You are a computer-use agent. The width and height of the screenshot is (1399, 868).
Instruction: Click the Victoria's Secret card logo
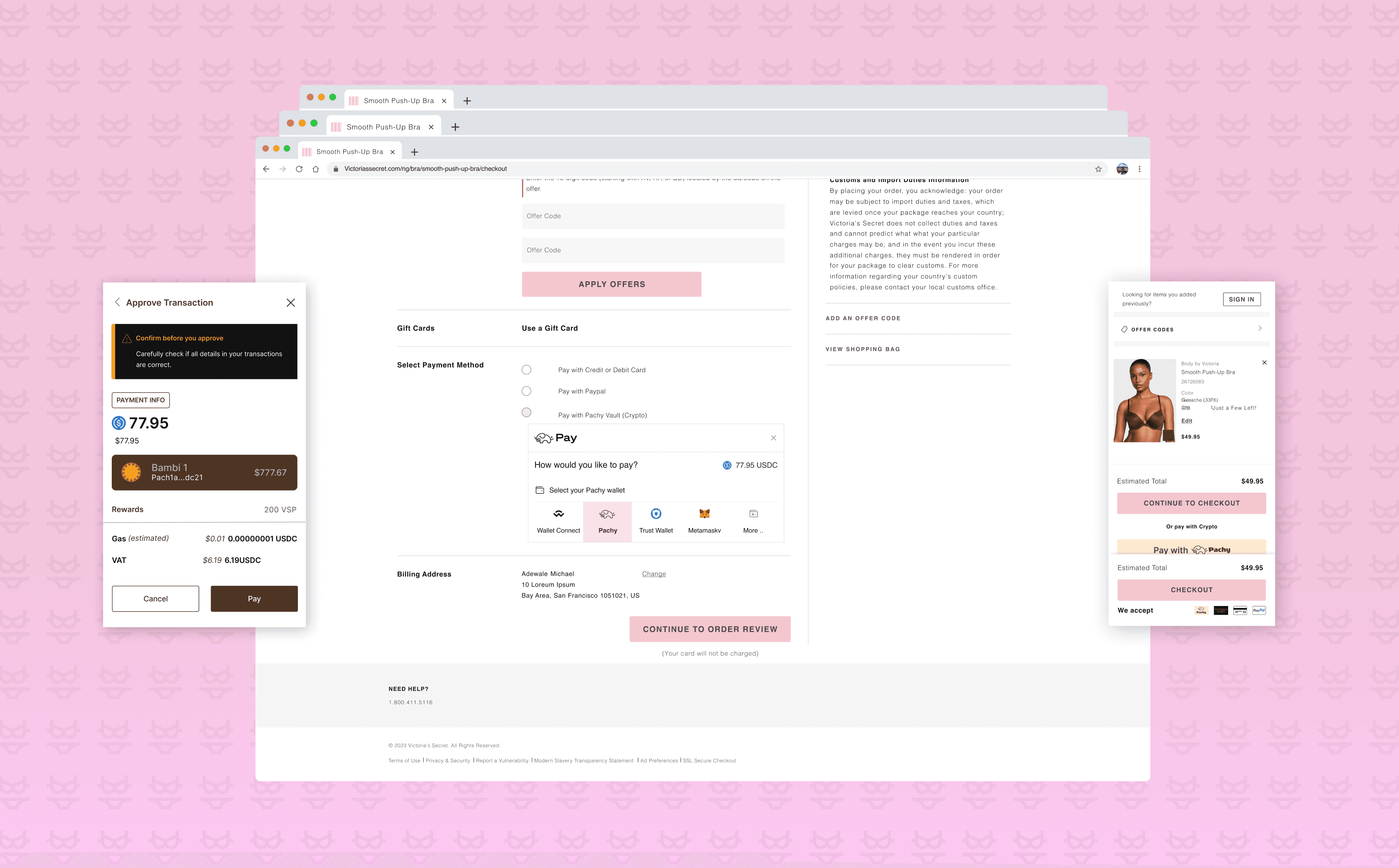[x=1221, y=610]
